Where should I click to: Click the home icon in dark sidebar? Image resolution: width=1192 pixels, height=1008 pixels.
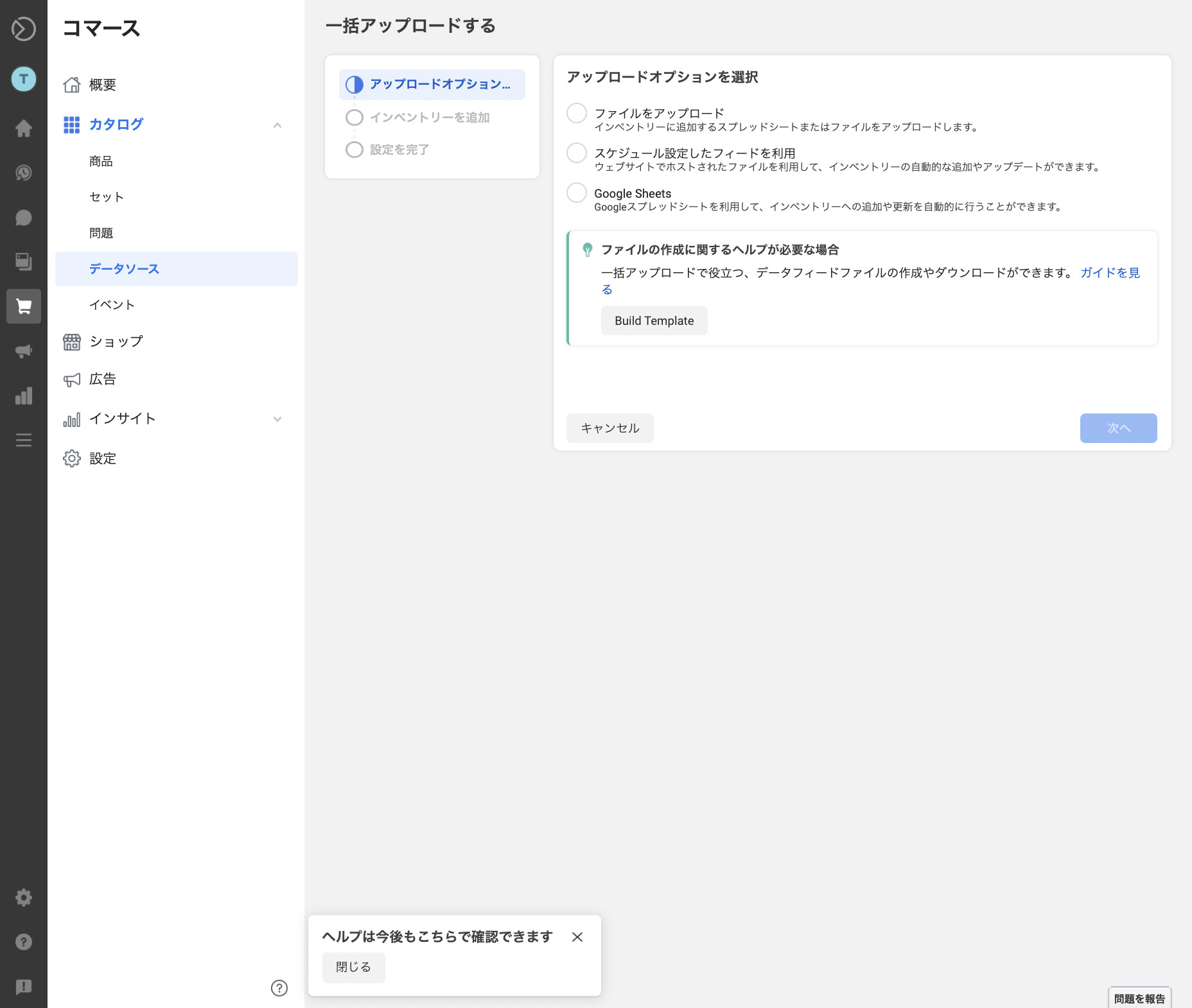point(24,128)
